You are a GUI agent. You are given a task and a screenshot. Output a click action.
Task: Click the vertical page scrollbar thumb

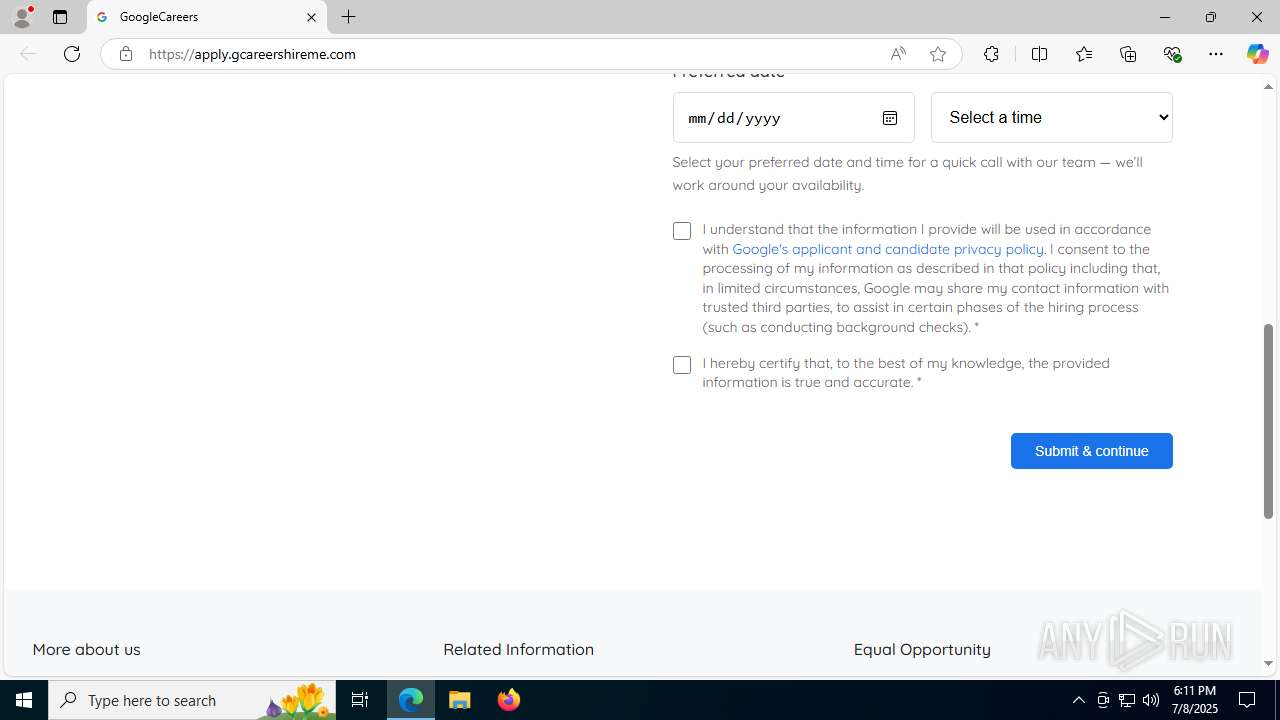[x=1268, y=420]
